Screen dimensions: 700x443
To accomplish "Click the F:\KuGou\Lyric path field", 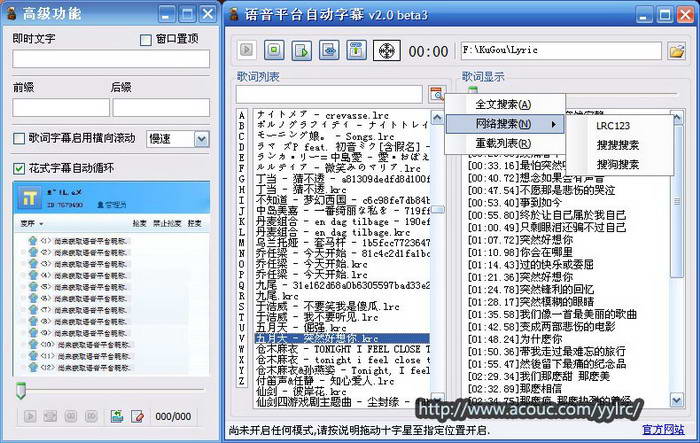I will coord(561,50).
